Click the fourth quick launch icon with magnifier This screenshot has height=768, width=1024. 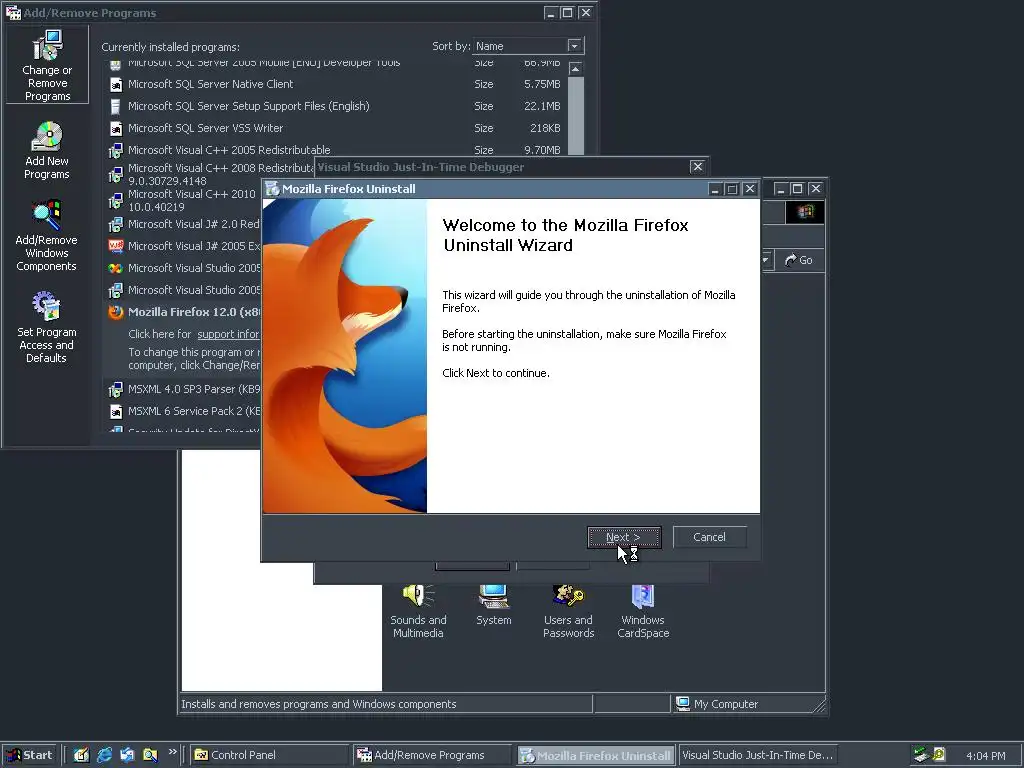pos(150,755)
